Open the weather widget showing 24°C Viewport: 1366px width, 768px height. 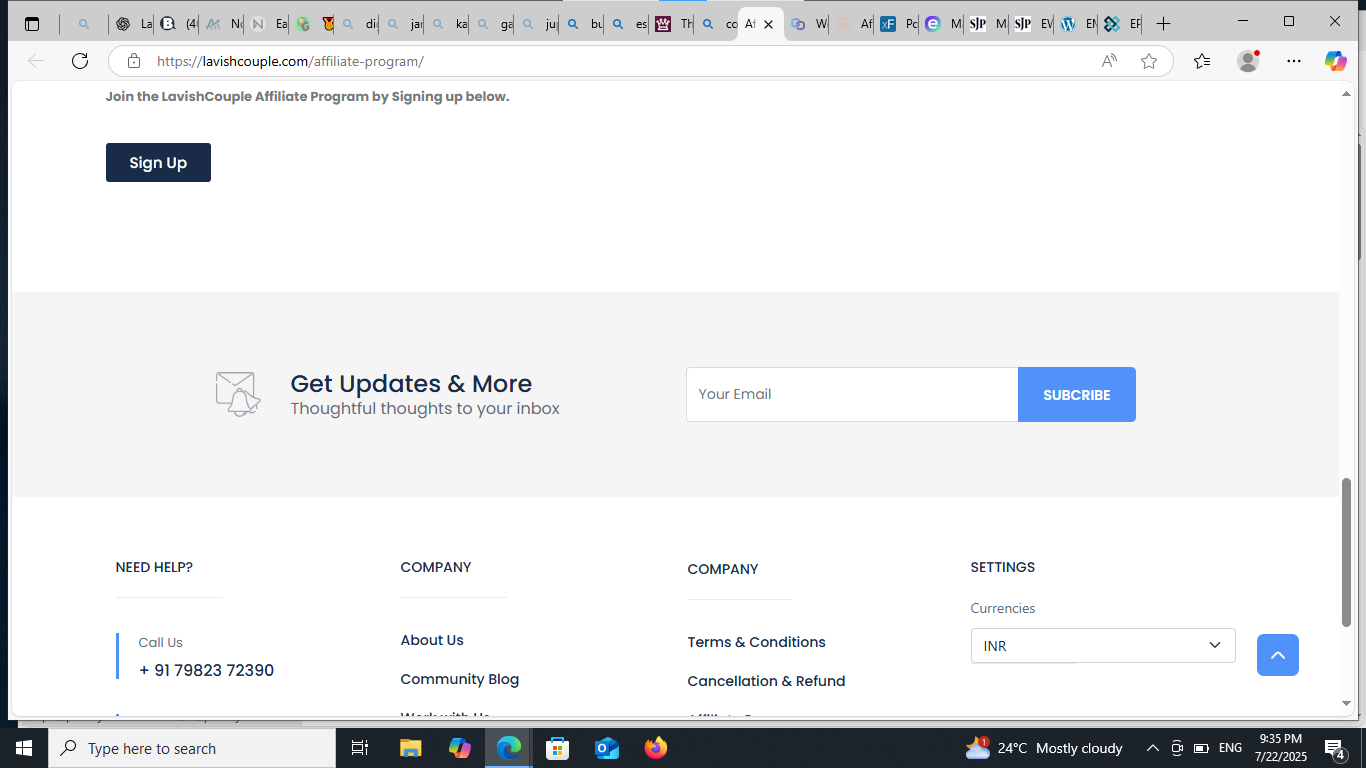click(1044, 748)
